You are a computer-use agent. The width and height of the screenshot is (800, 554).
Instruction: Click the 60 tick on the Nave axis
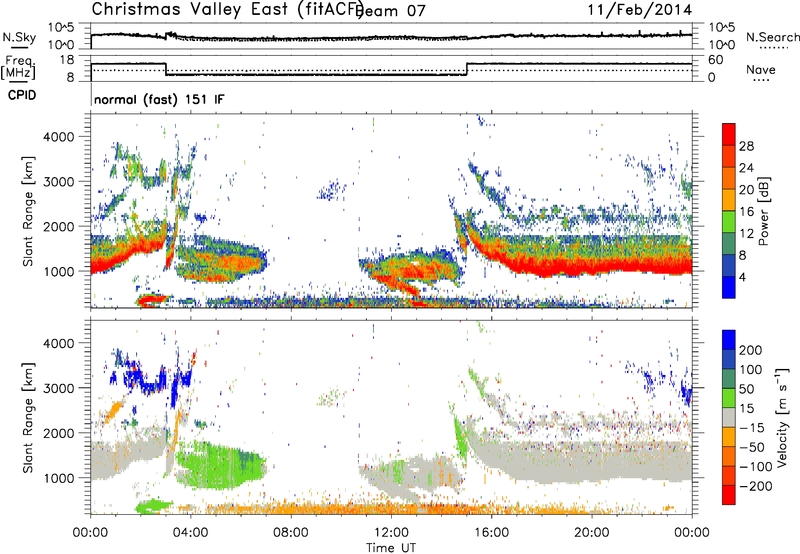coord(716,60)
